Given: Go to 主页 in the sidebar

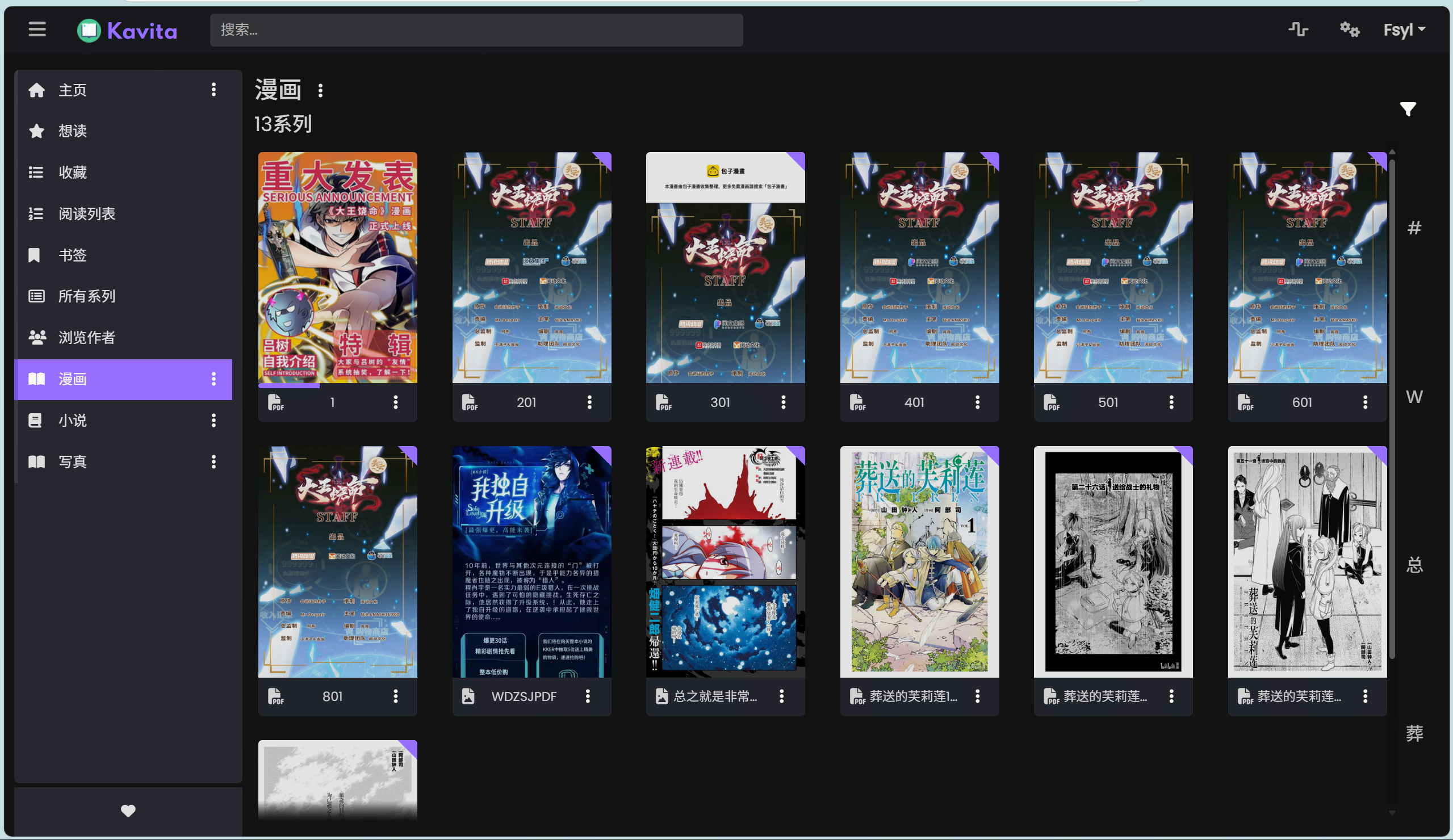Looking at the screenshot, I should (x=73, y=90).
